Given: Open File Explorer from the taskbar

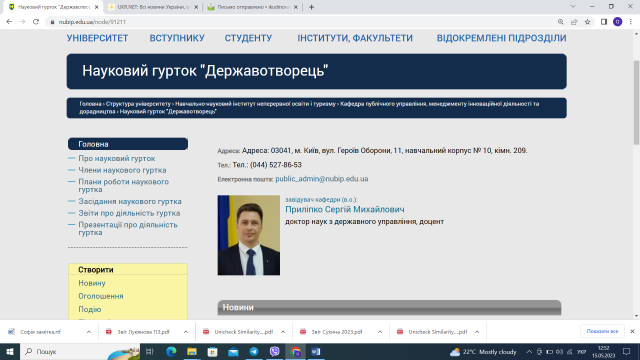Looking at the screenshot, I should pos(192,351).
